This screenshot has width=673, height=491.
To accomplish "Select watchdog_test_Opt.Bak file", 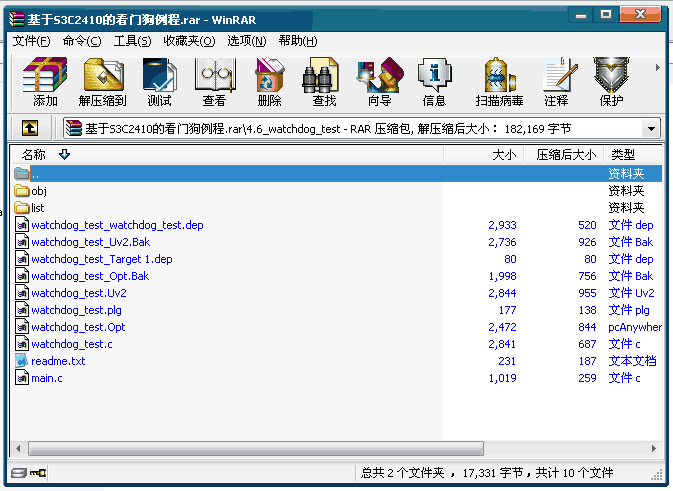I will [x=90, y=276].
